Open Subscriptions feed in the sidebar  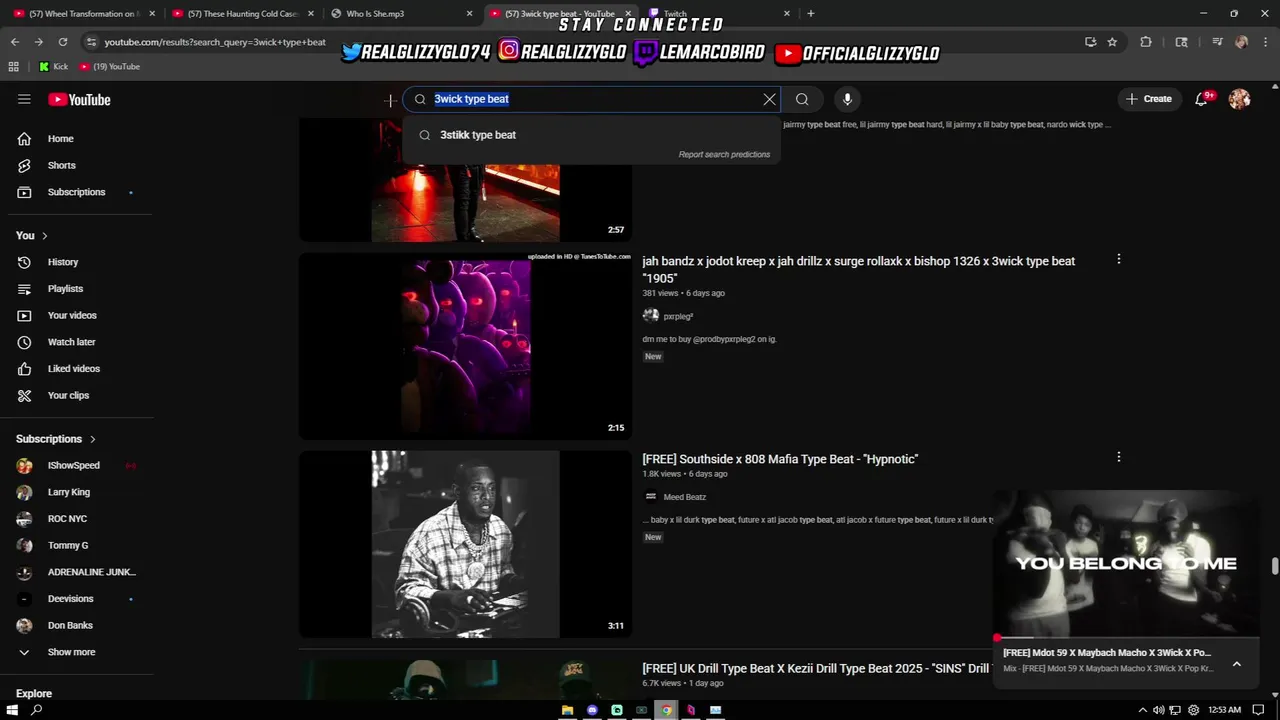77,192
